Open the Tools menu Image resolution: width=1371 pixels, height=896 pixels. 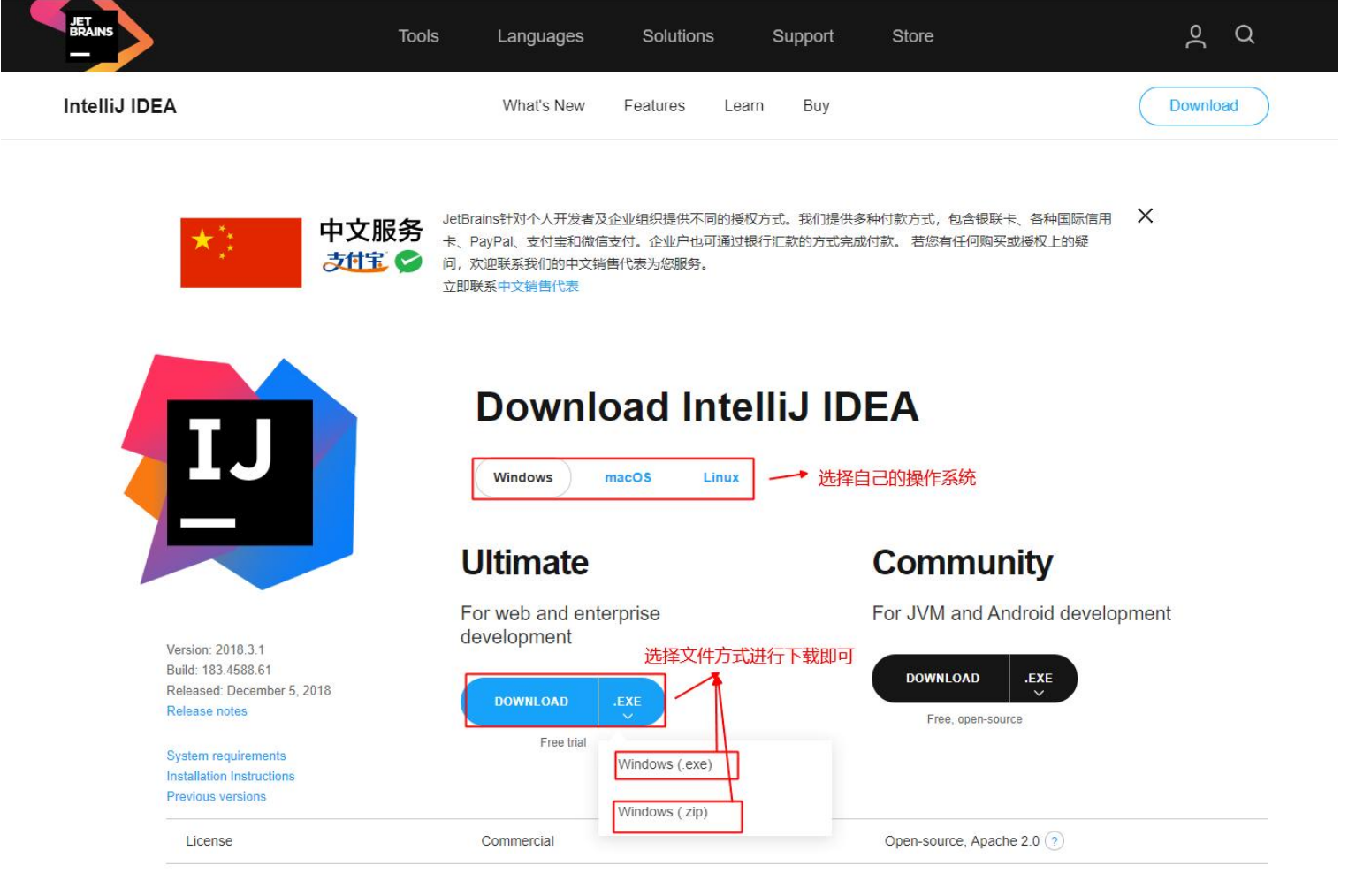point(418,36)
